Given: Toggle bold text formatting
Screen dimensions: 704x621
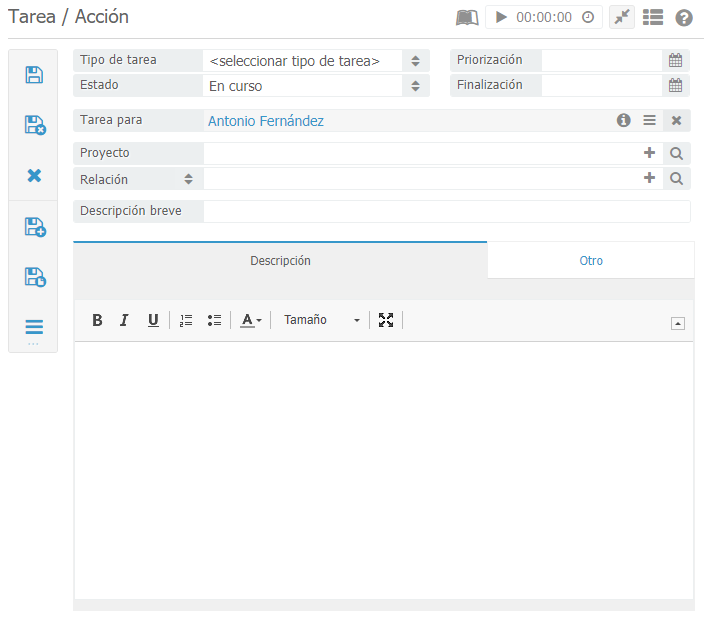Looking at the screenshot, I should (x=97, y=320).
